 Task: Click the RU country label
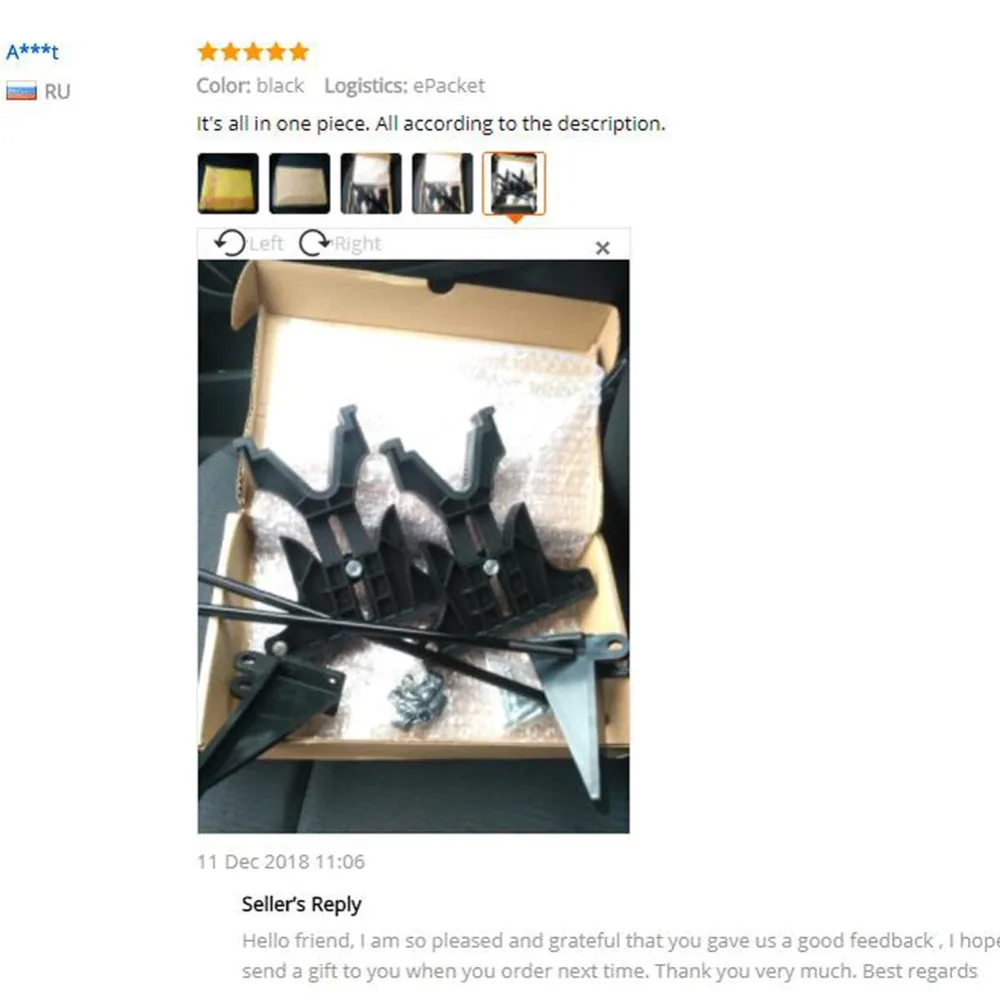tap(57, 92)
